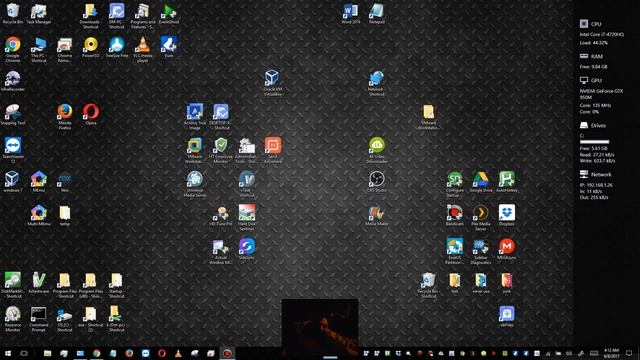Launch the Task Manager shortcut
Screen dimensions: 640x360
(x=39, y=13)
